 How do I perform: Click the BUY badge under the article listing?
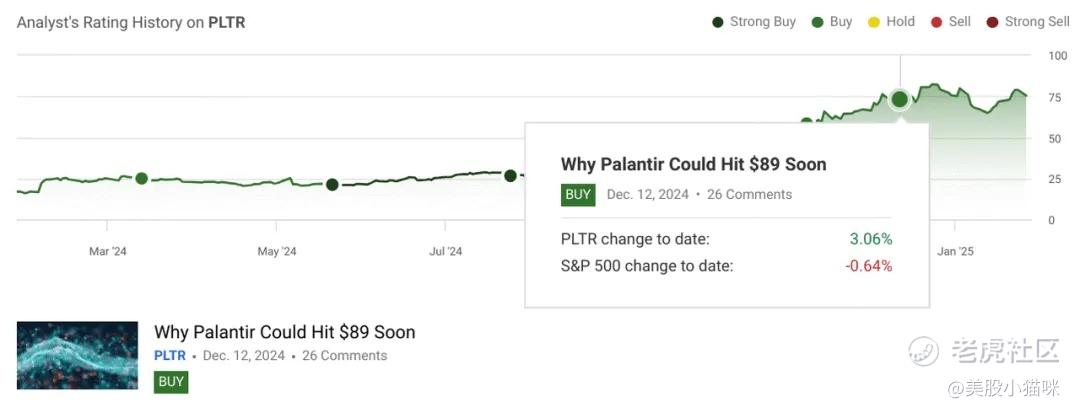171,382
